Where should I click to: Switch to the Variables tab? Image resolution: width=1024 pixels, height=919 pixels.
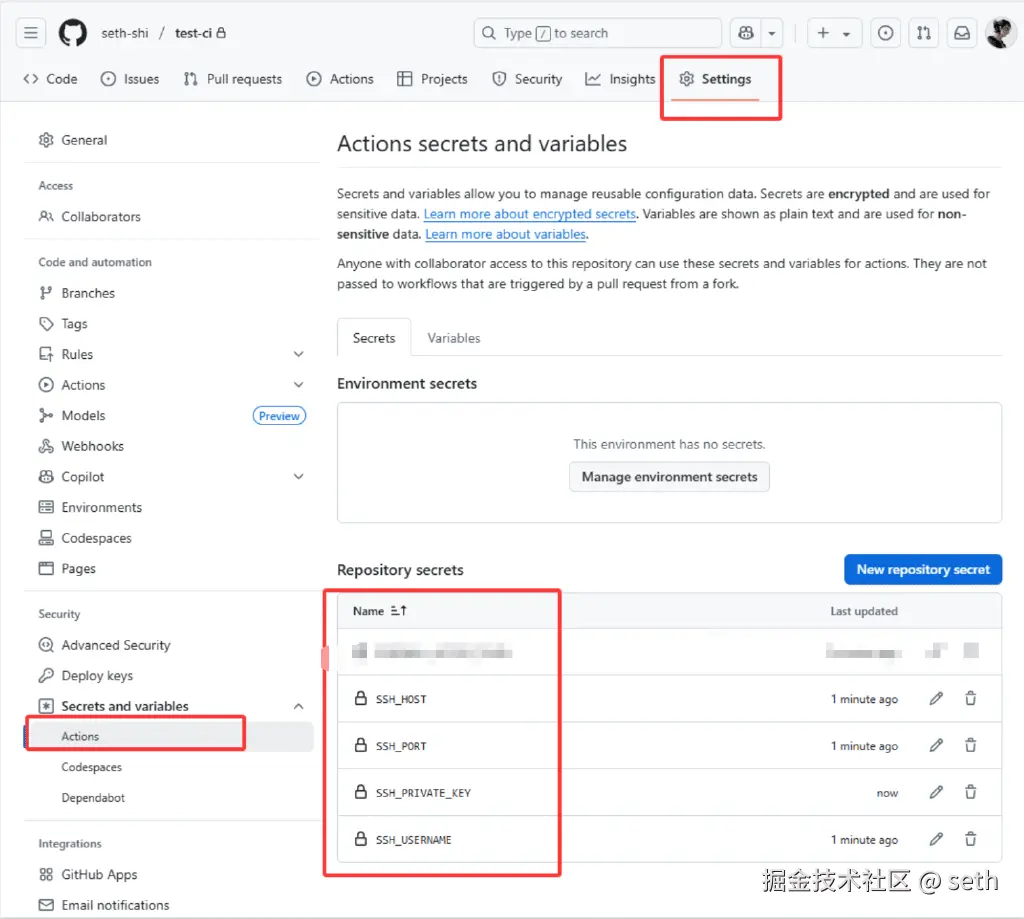[454, 338]
